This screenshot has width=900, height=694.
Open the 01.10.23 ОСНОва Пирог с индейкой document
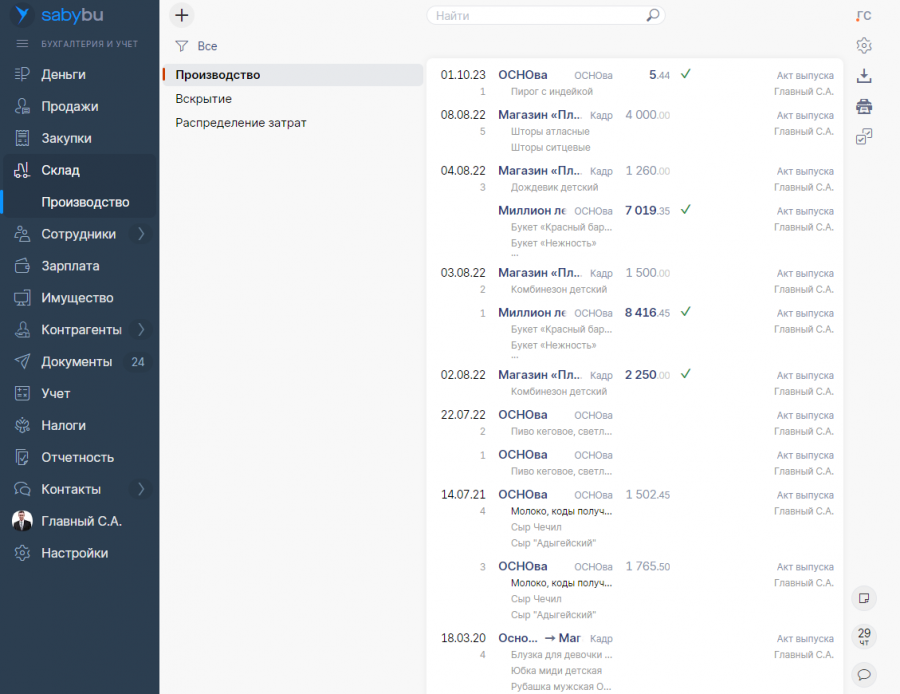635,83
